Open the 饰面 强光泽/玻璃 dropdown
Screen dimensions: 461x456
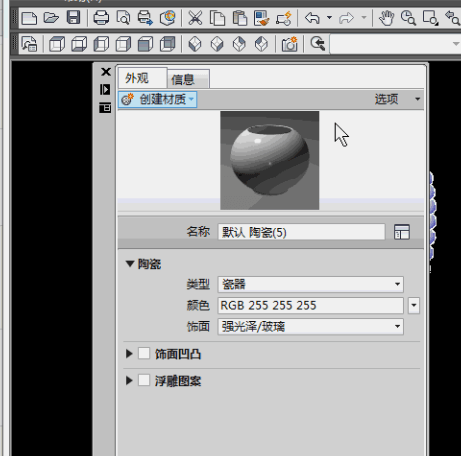tap(311, 326)
